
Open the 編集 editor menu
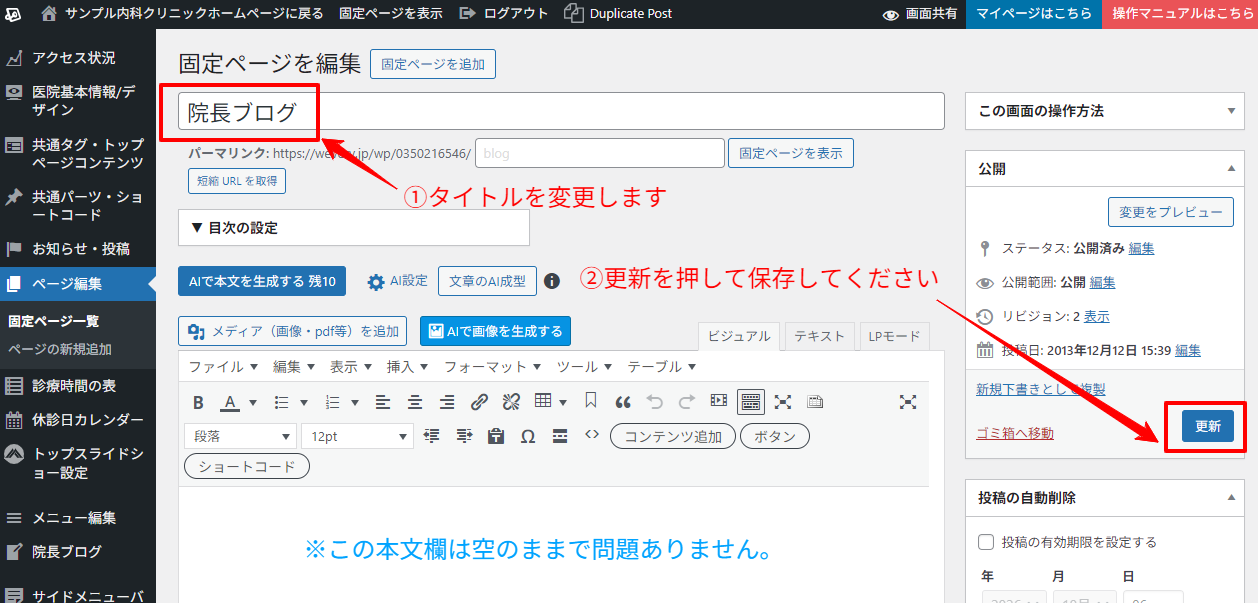click(x=294, y=367)
